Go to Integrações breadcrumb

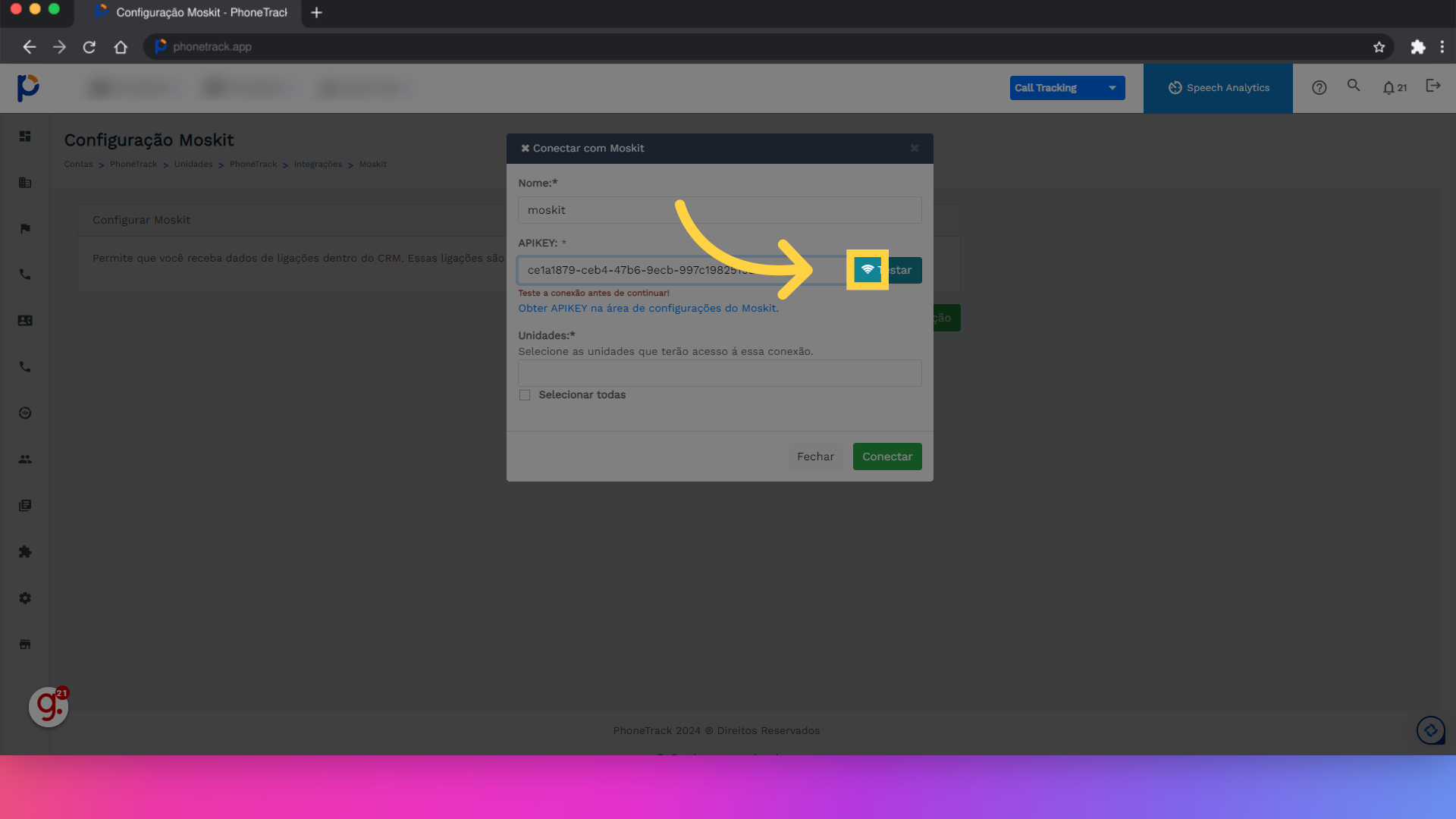pyautogui.click(x=318, y=165)
